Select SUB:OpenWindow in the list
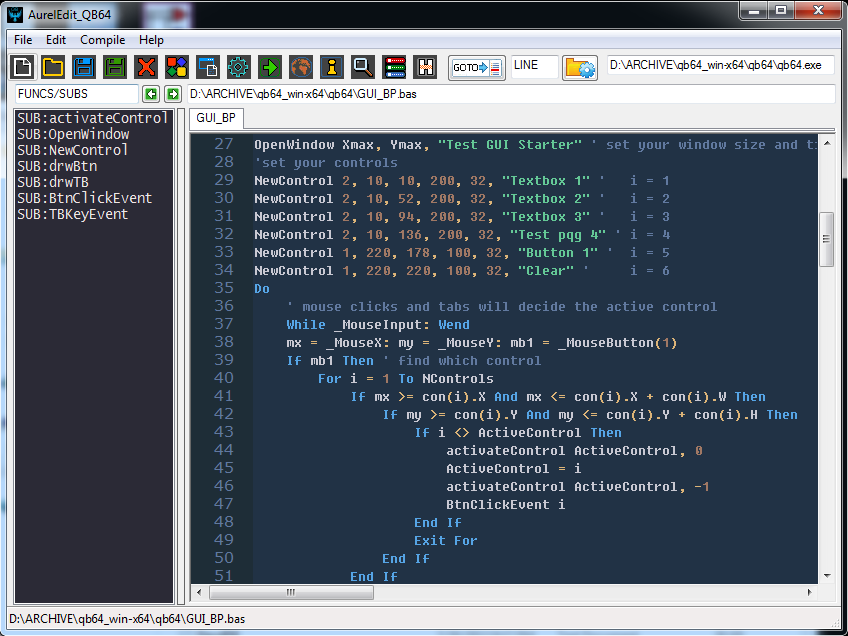The image size is (848, 636). [73, 134]
